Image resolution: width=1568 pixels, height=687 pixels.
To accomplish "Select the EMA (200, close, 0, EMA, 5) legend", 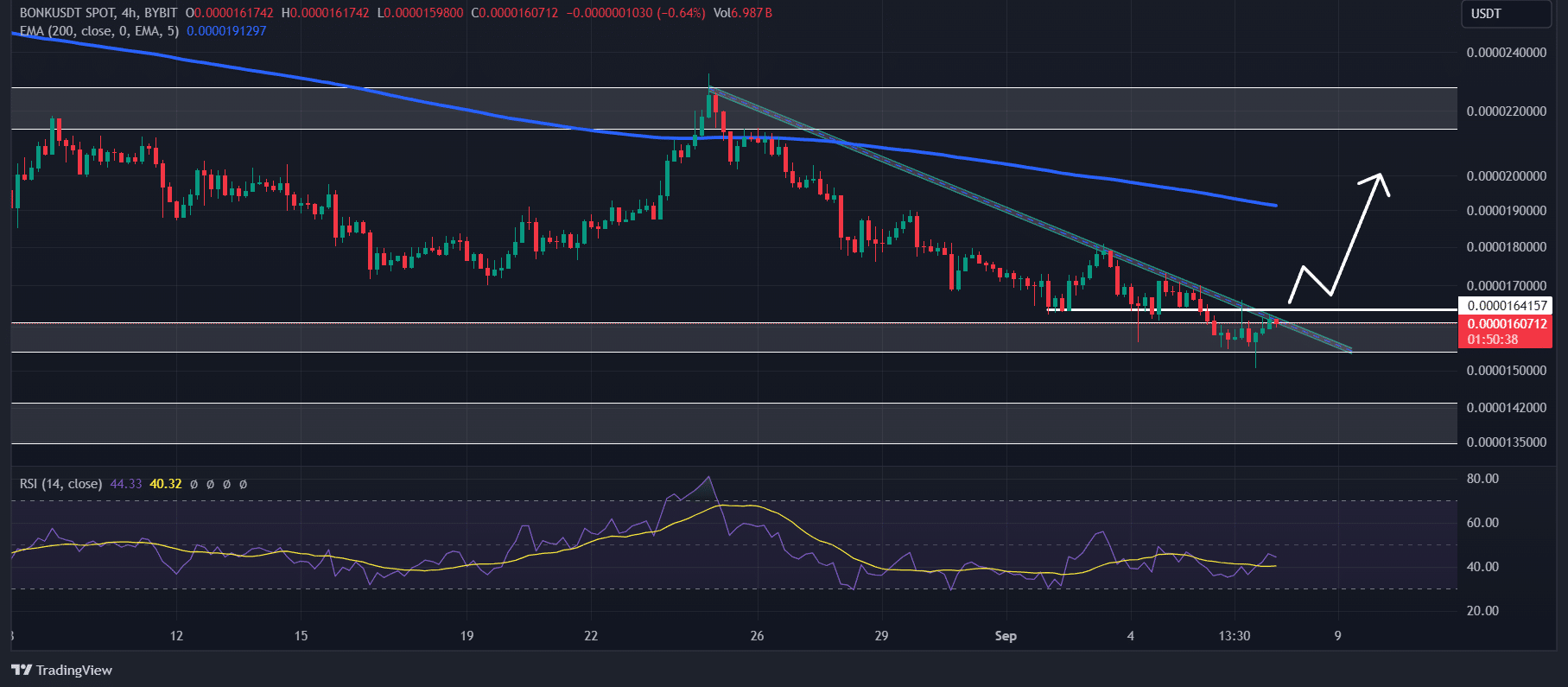I will [99, 31].
